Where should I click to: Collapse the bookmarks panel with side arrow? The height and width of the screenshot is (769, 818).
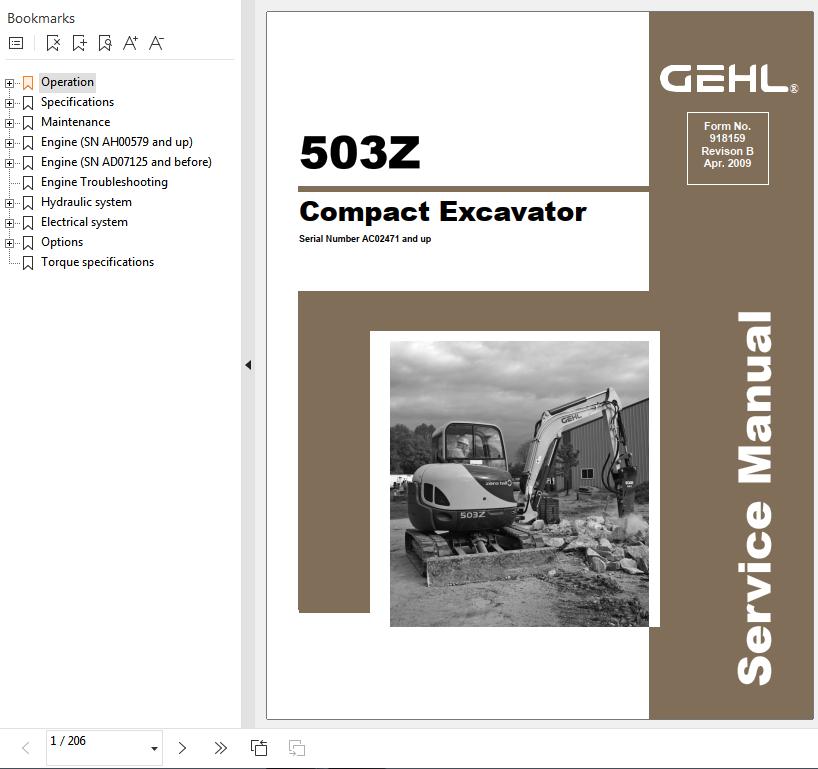(248, 365)
